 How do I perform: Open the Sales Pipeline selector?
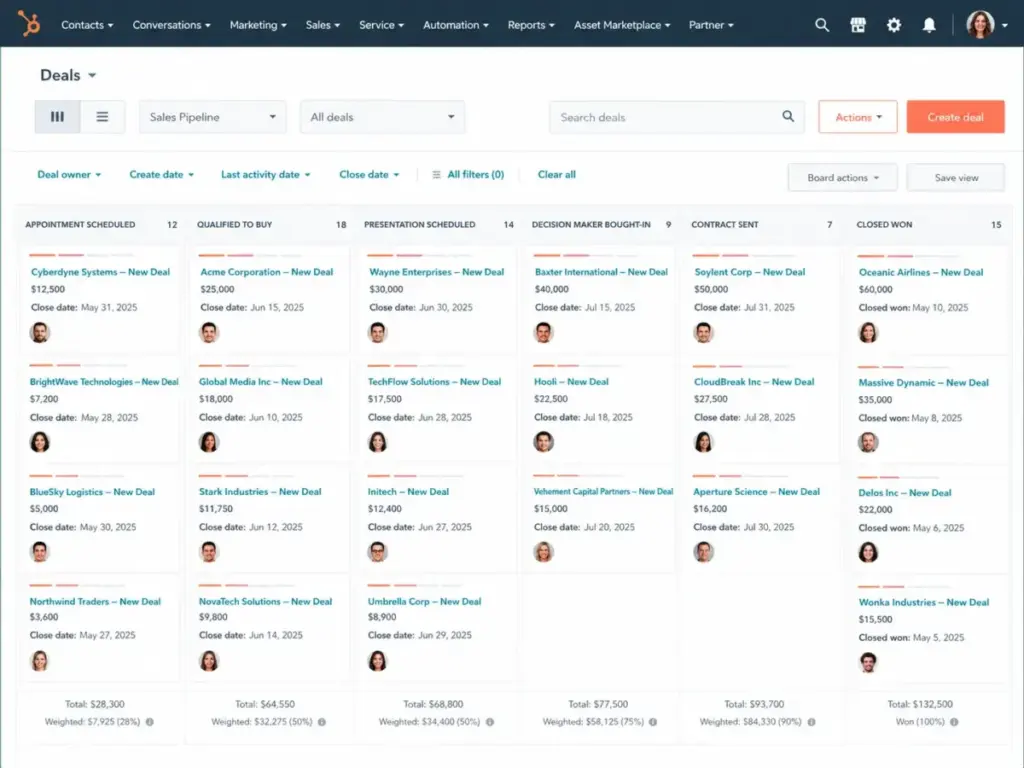212,117
